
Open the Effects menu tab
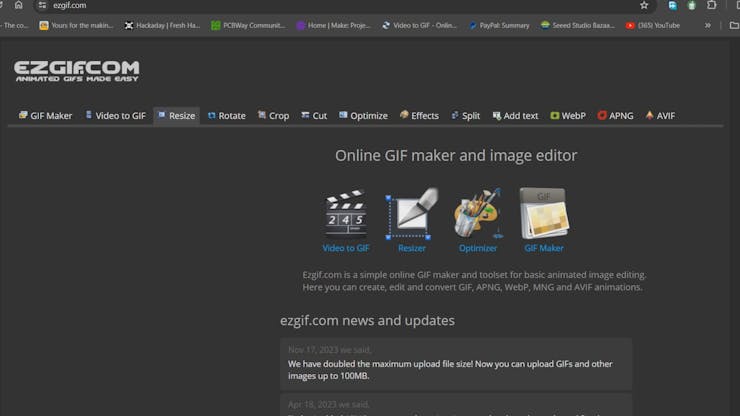[x=419, y=116]
